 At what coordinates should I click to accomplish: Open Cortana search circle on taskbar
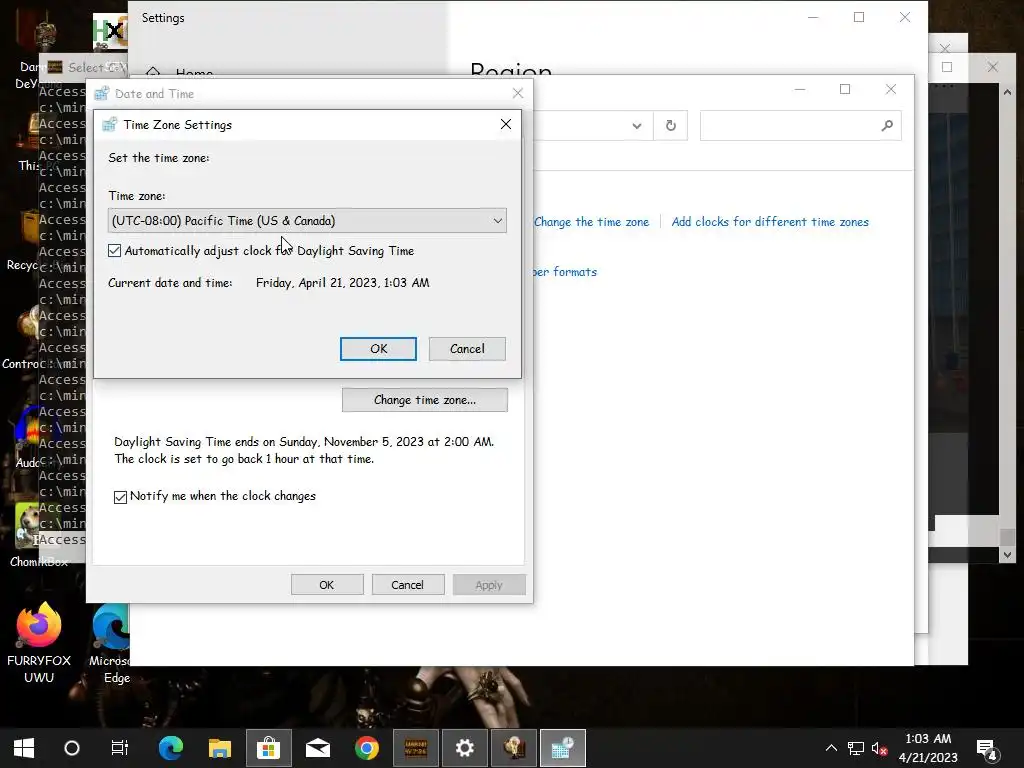point(72,748)
